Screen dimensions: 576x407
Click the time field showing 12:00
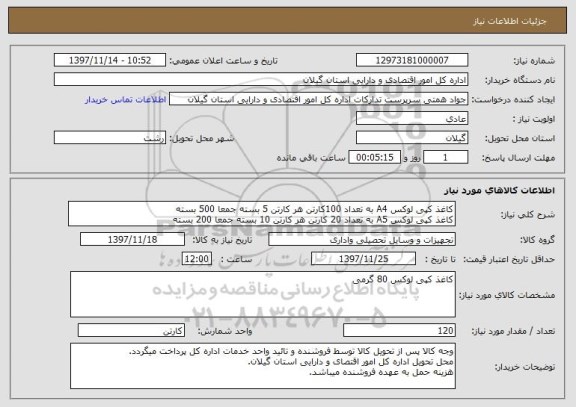click(197, 259)
